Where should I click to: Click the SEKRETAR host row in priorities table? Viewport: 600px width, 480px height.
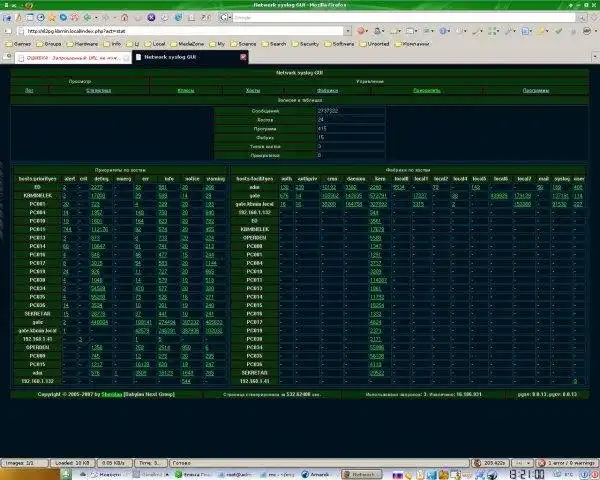[120, 314]
